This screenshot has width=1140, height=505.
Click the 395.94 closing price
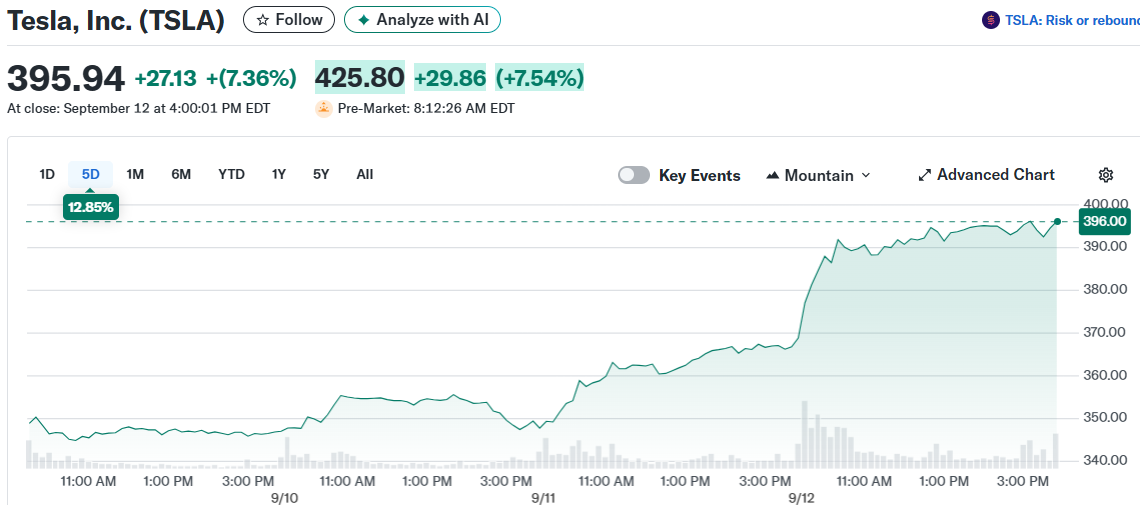66,78
